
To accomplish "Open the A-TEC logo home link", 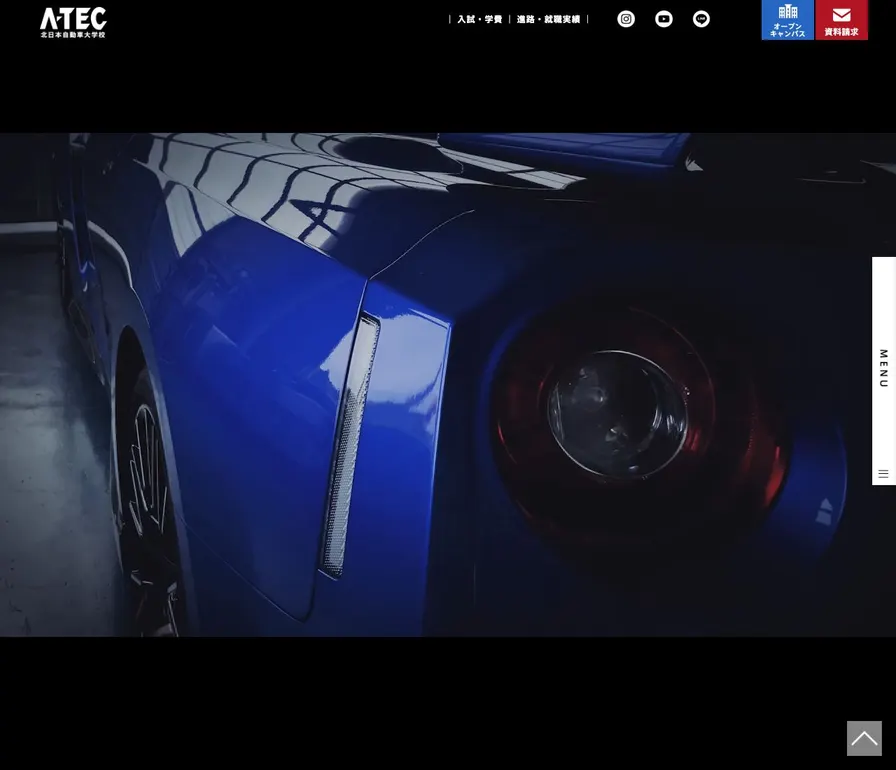I will [x=73, y=22].
